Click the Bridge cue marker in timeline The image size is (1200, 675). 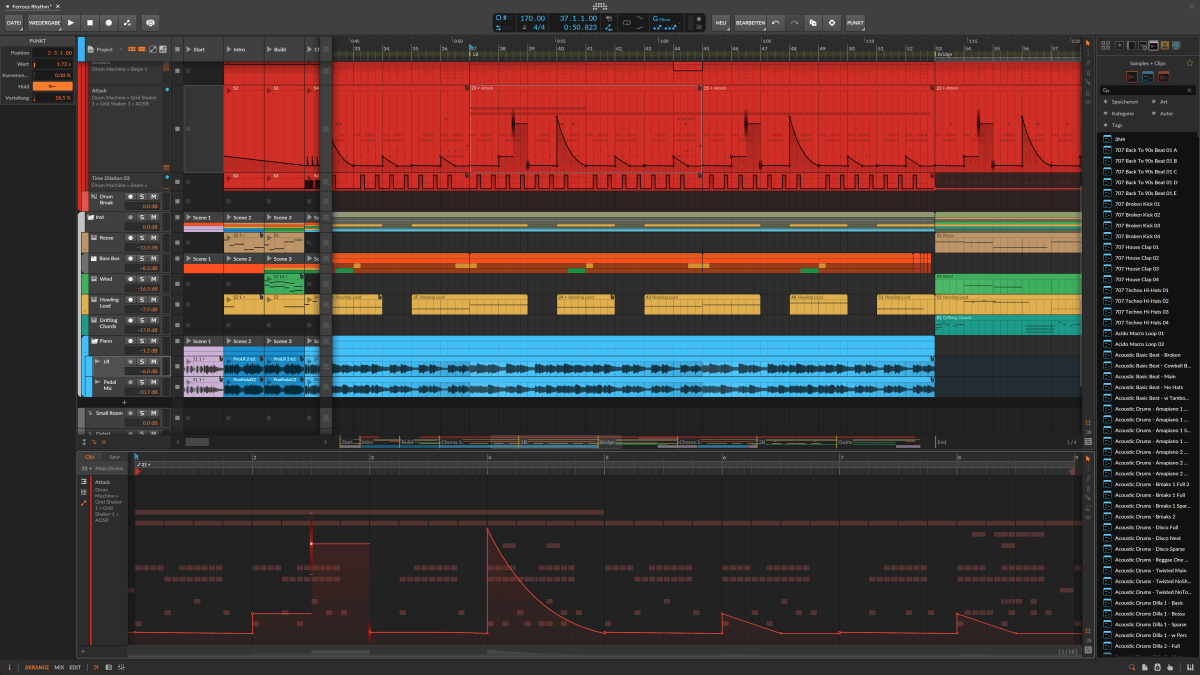tap(945, 55)
